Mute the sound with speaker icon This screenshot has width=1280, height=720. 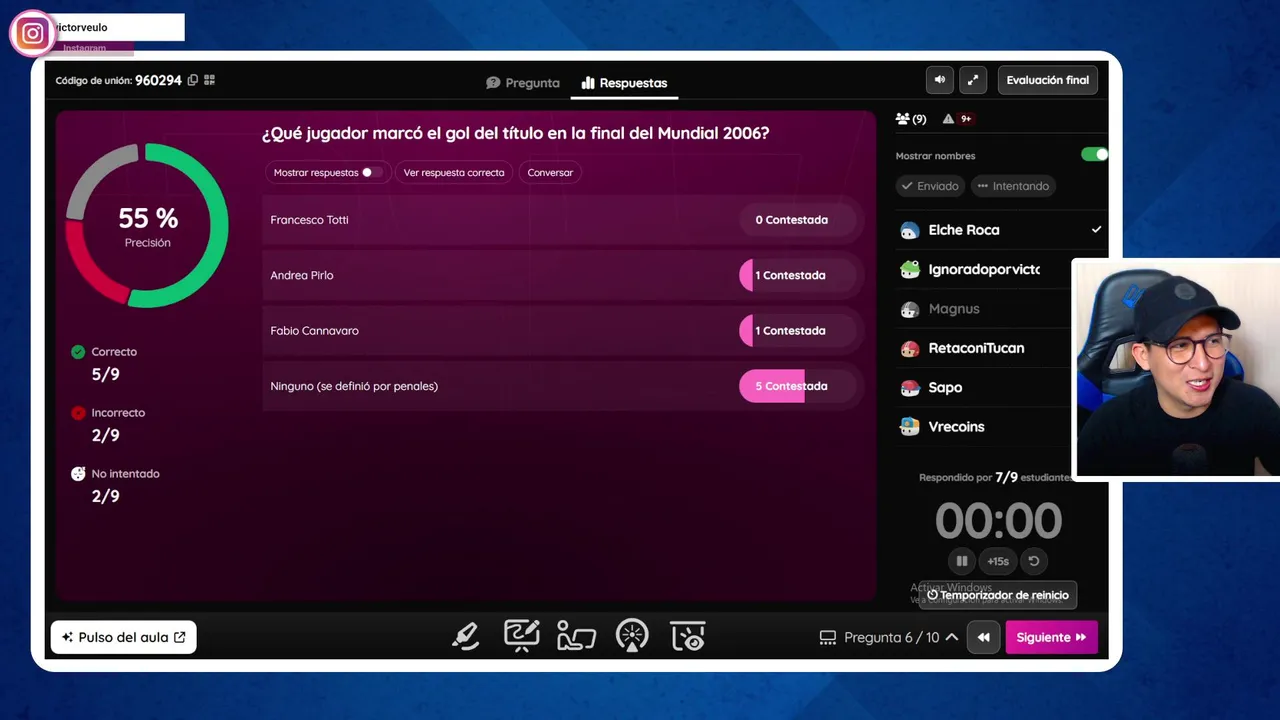point(939,80)
